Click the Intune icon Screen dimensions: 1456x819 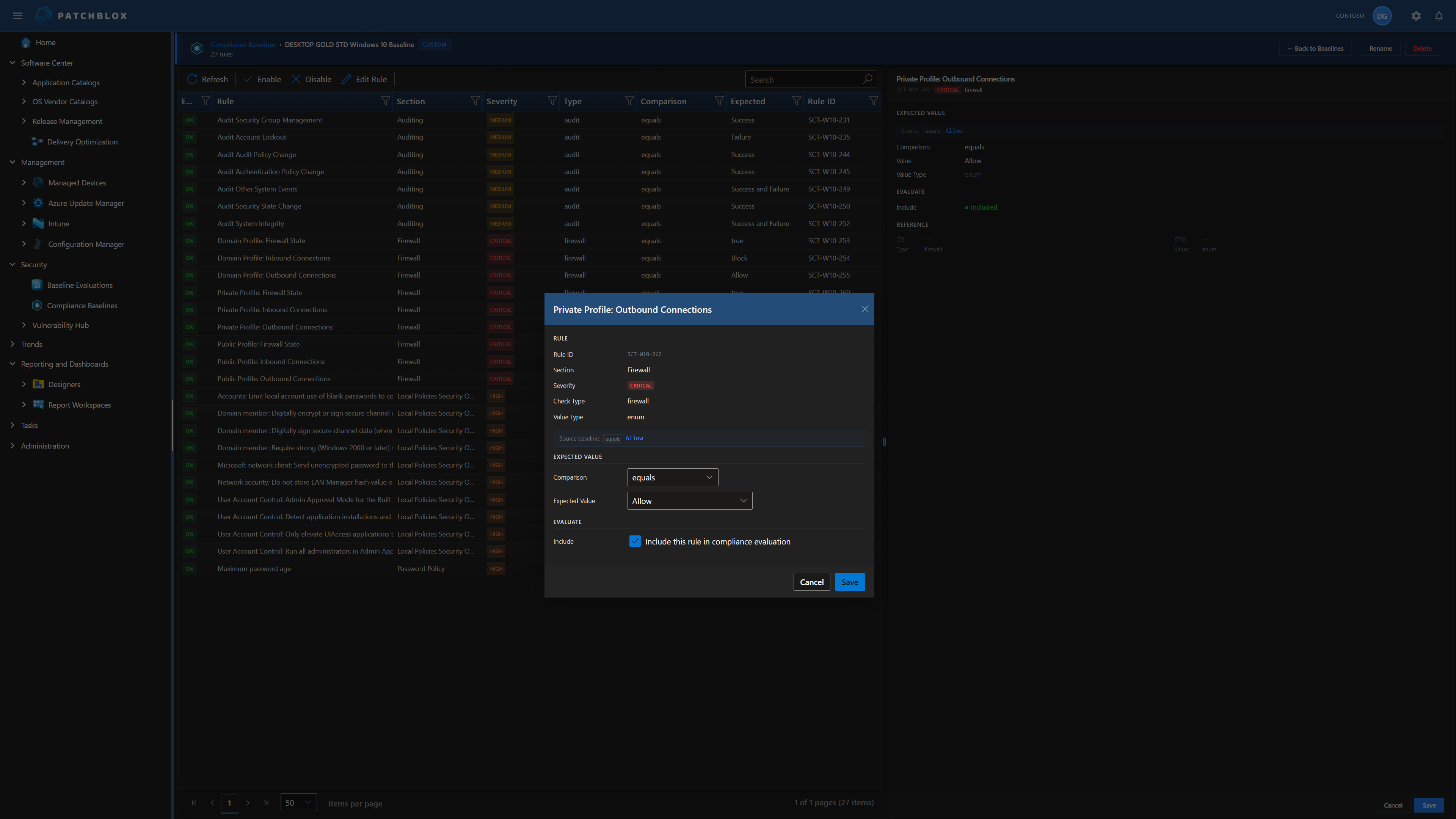point(38,224)
